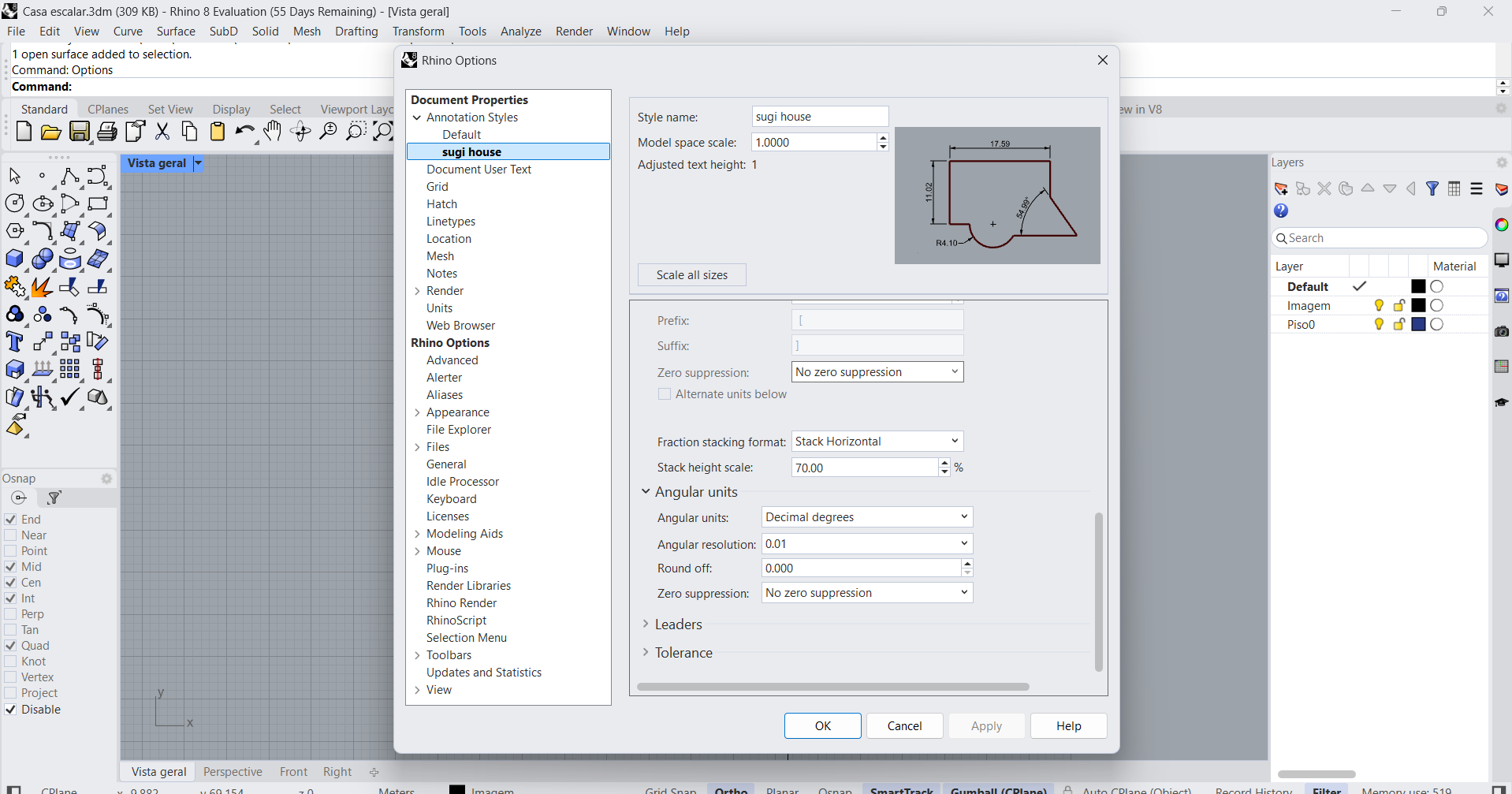Open the Angular units dropdown
Viewport: 1512px width, 794px height.
tap(866, 517)
